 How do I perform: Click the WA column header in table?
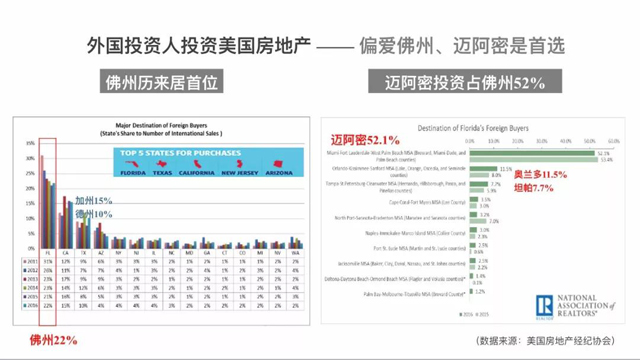click(x=296, y=253)
